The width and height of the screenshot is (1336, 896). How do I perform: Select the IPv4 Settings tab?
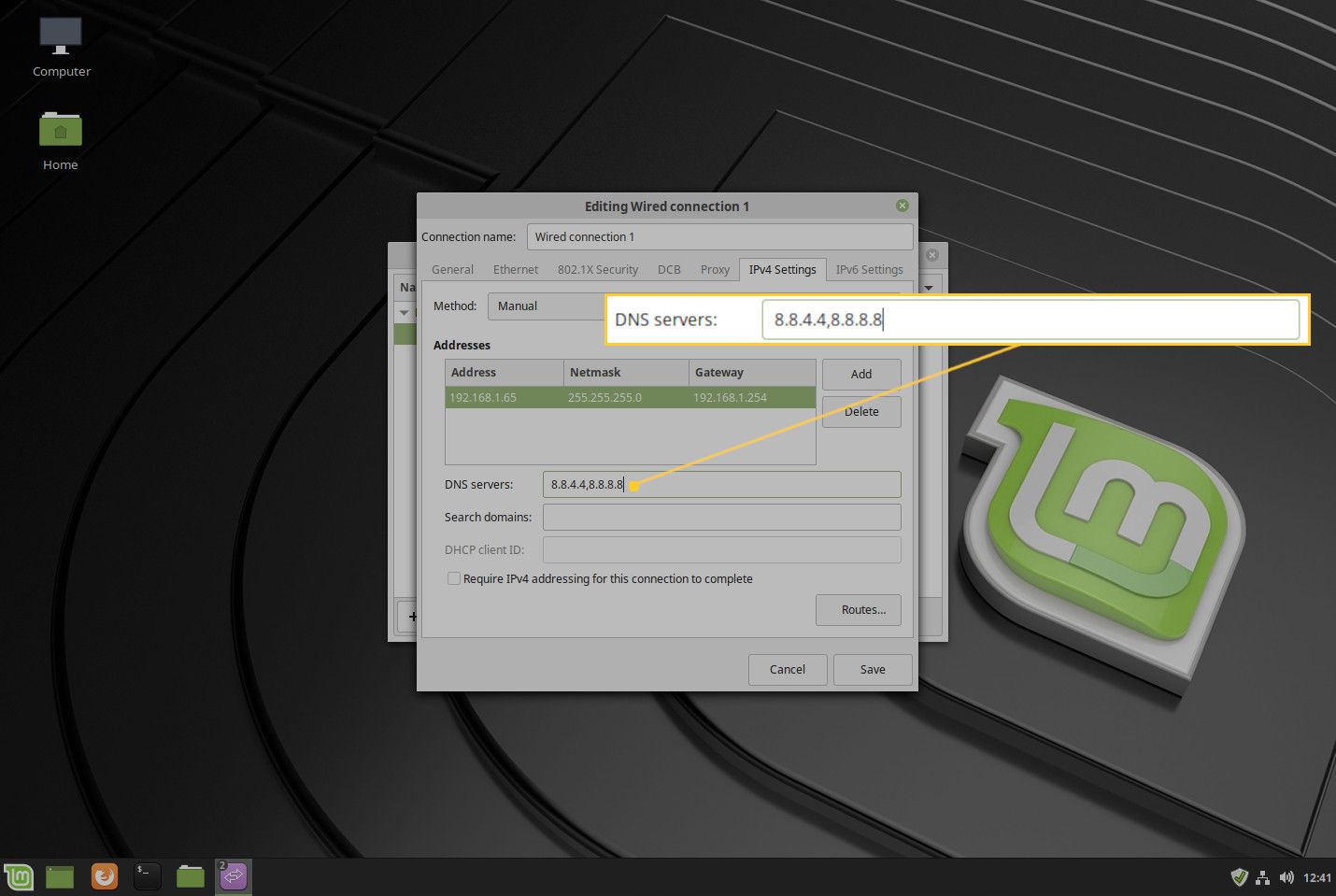click(782, 269)
